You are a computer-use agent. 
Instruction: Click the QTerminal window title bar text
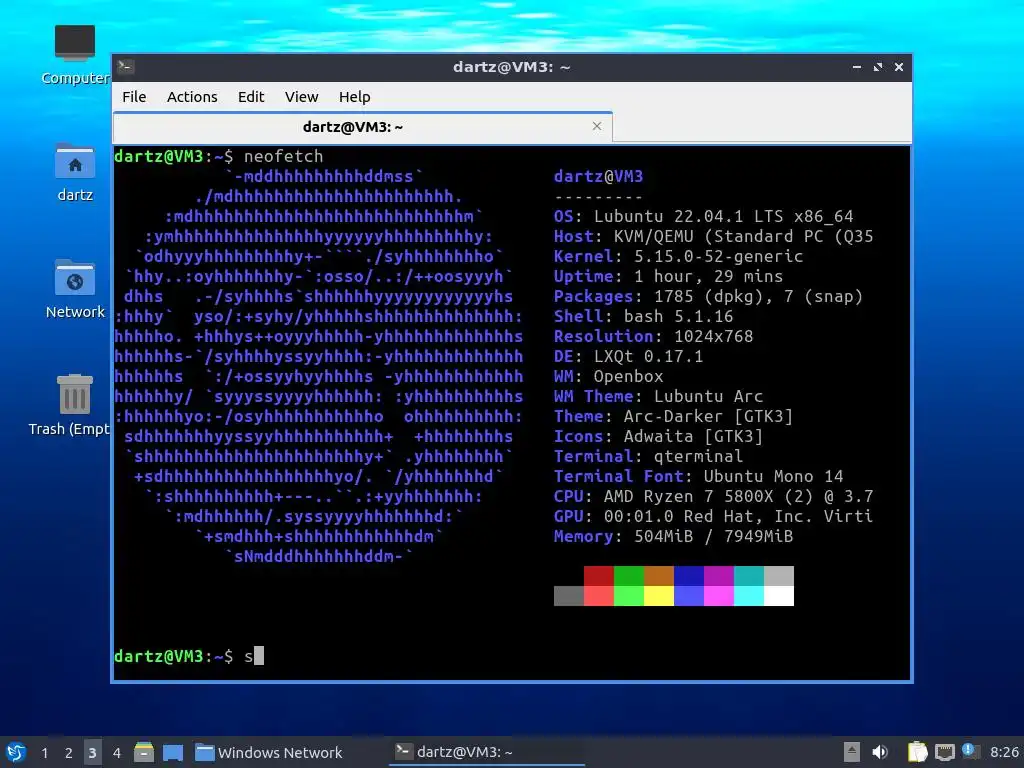pyautogui.click(x=512, y=67)
